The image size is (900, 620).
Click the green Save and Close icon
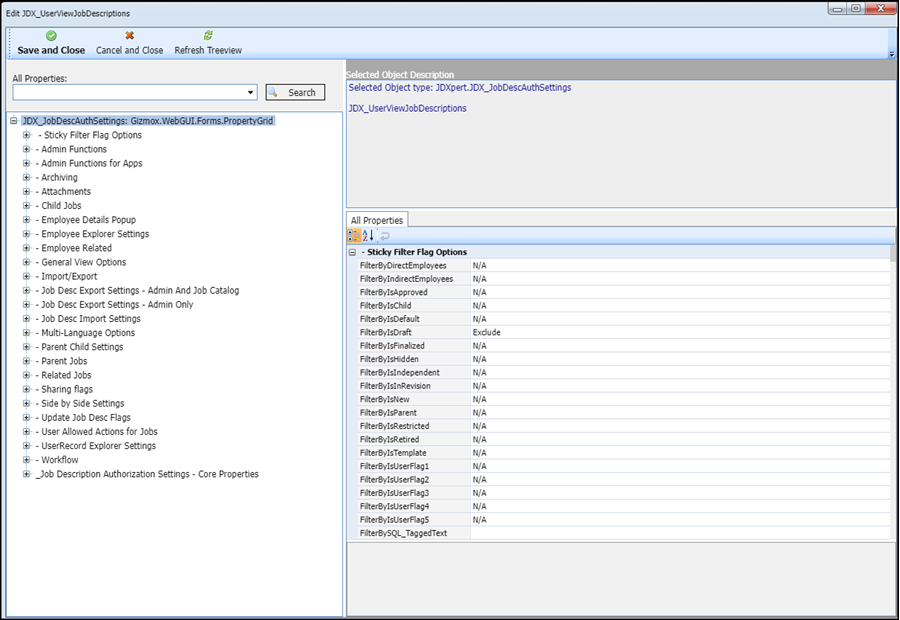[x=51, y=36]
